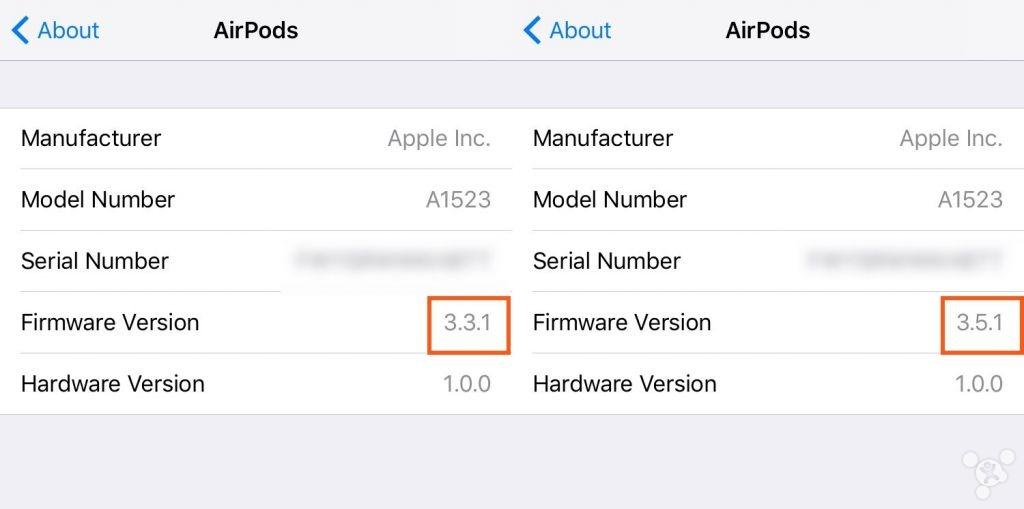This screenshot has width=1024, height=509.
Task: Click the highlighted firmware value 3.5.1
Action: click(x=980, y=323)
